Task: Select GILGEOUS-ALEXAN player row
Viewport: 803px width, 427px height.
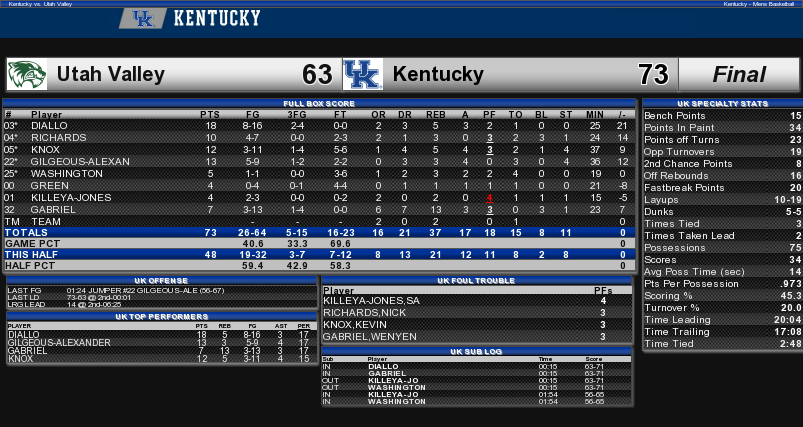Action: coord(319,162)
